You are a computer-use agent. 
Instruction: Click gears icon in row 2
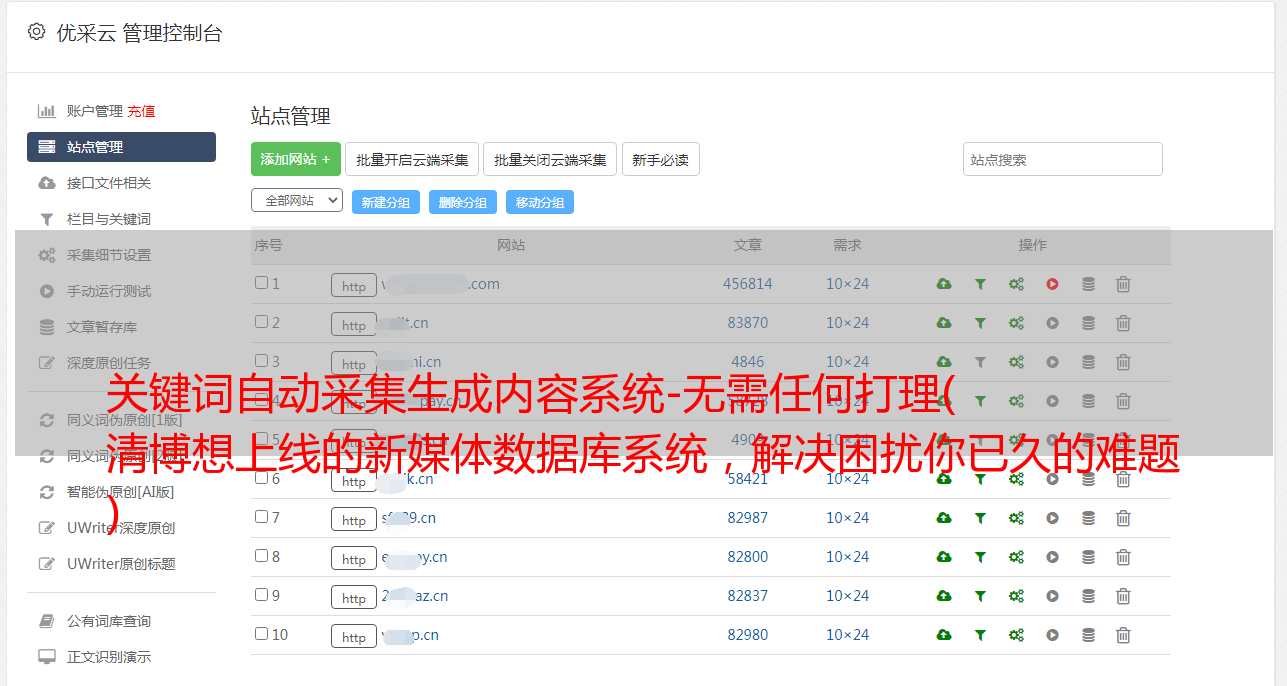click(1016, 323)
